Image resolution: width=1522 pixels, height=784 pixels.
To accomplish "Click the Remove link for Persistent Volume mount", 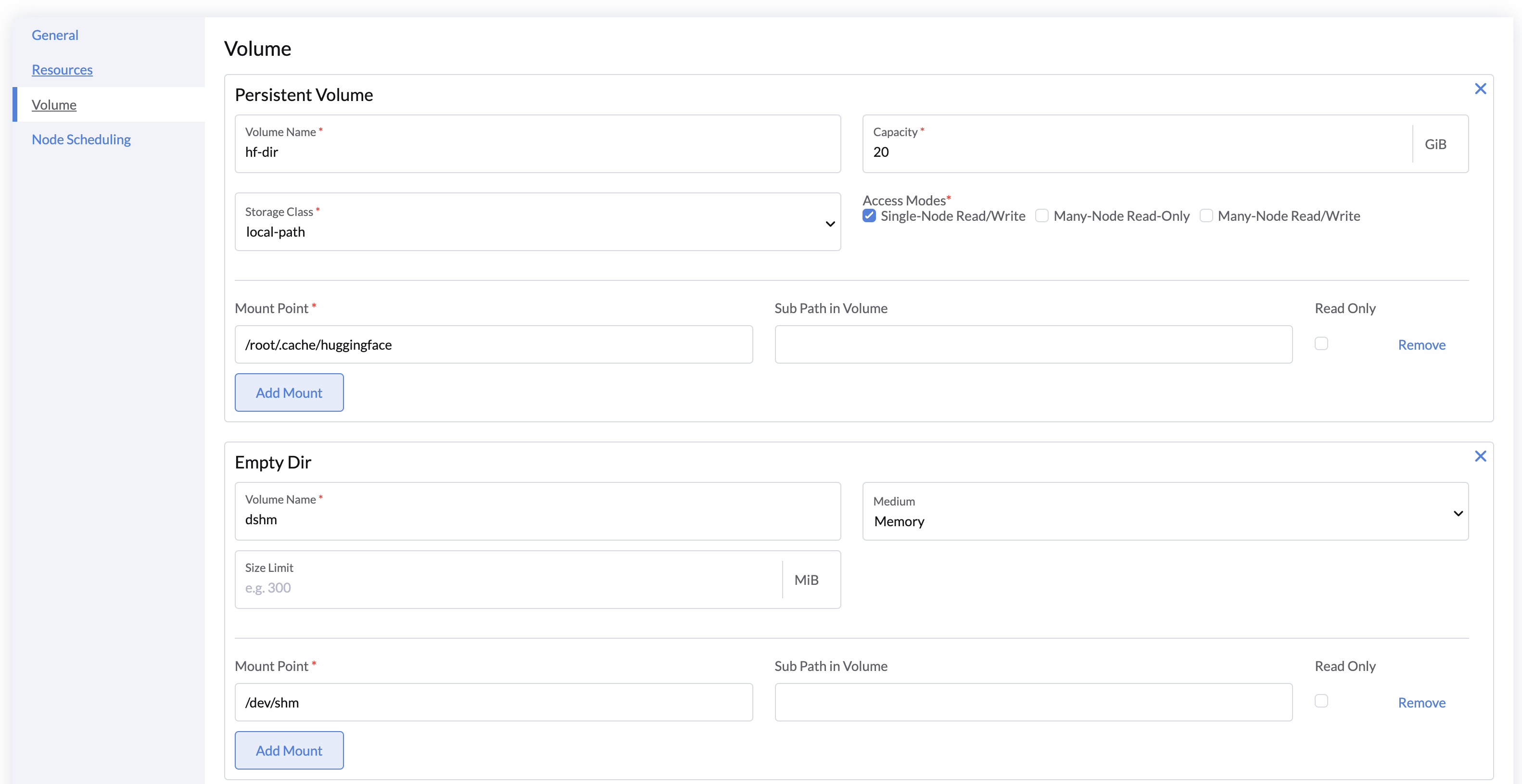I will click(1421, 344).
